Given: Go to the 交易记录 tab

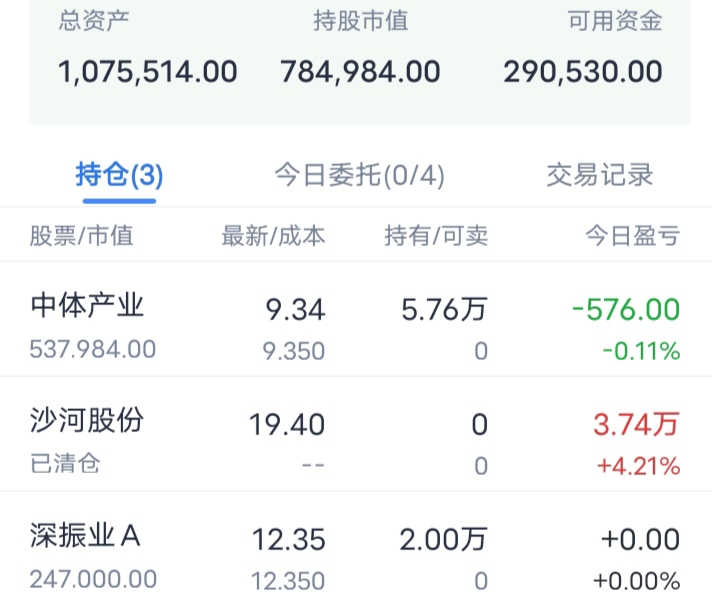Looking at the screenshot, I should pos(600,176).
